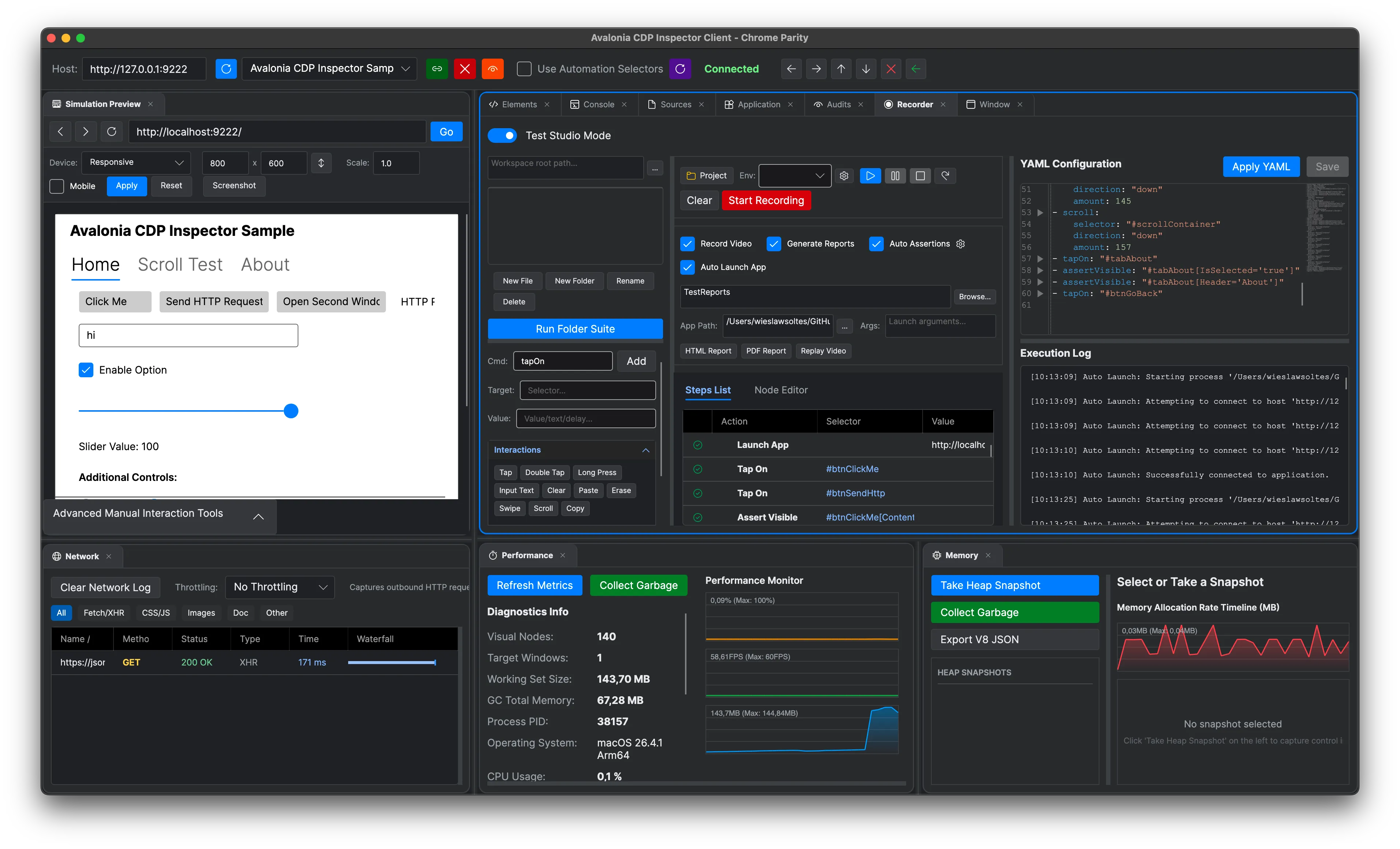
Task: Click Run Folder Suite button
Action: pos(575,329)
